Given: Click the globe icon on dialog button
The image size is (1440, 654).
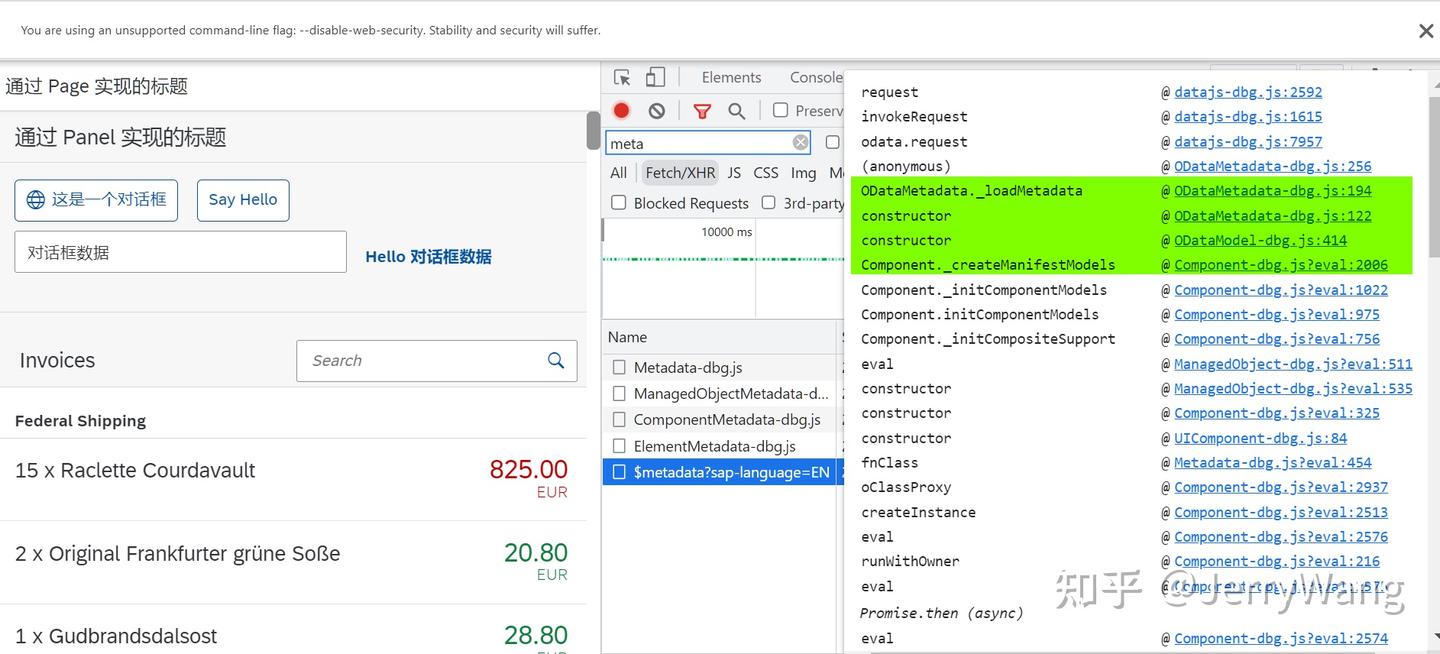Looking at the screenshot, I should pyautogui.click(x=35, y=200).
